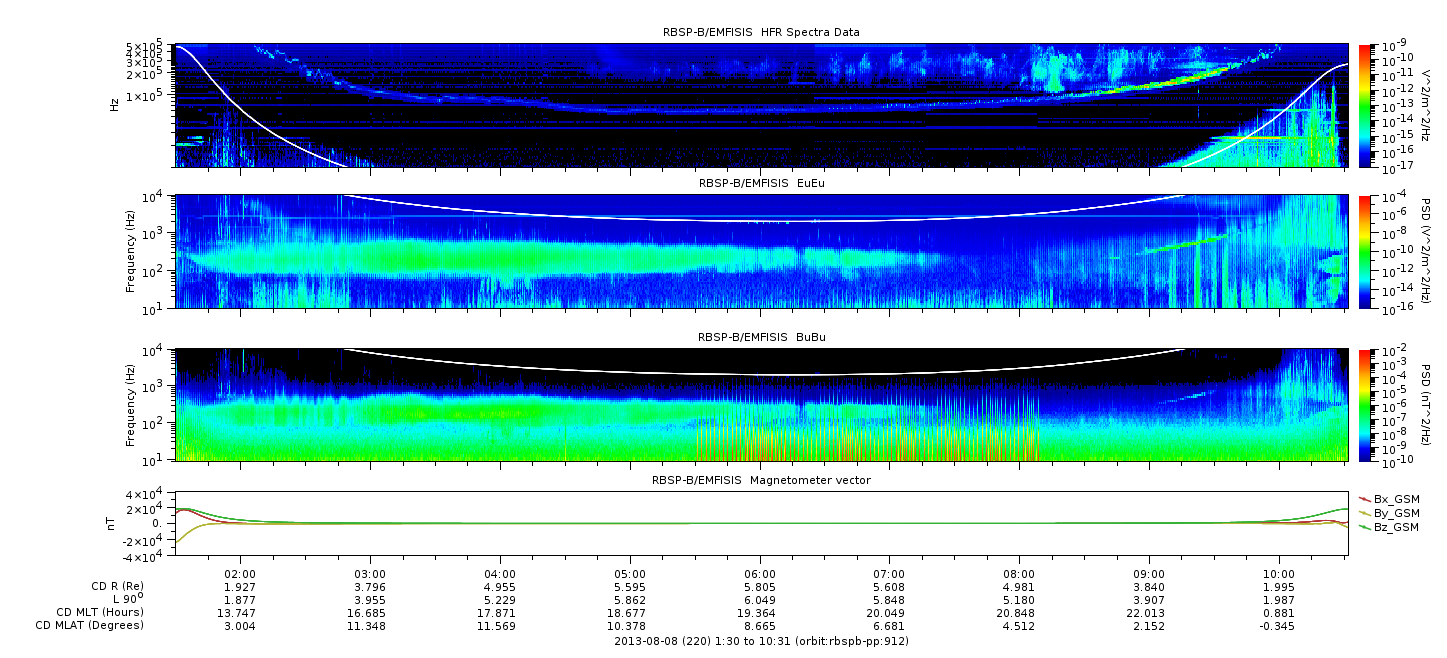1447x658 pixels.
Task: Click the CD MLAT (Degrees) row label
Action: pos(92,625)
